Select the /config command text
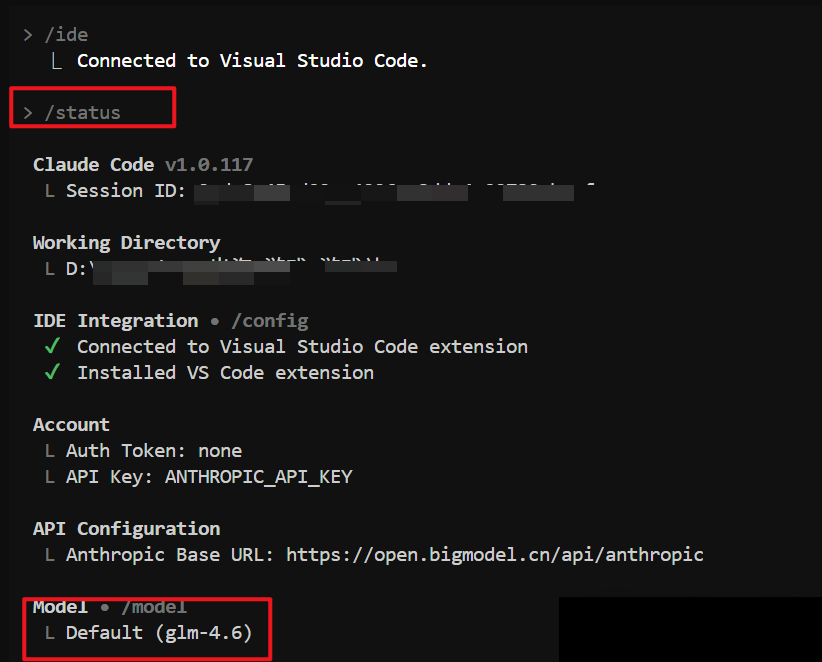Image resolution: width=822 pixels, height=662 pixels. pyautogui.click(x=270, y=321)
